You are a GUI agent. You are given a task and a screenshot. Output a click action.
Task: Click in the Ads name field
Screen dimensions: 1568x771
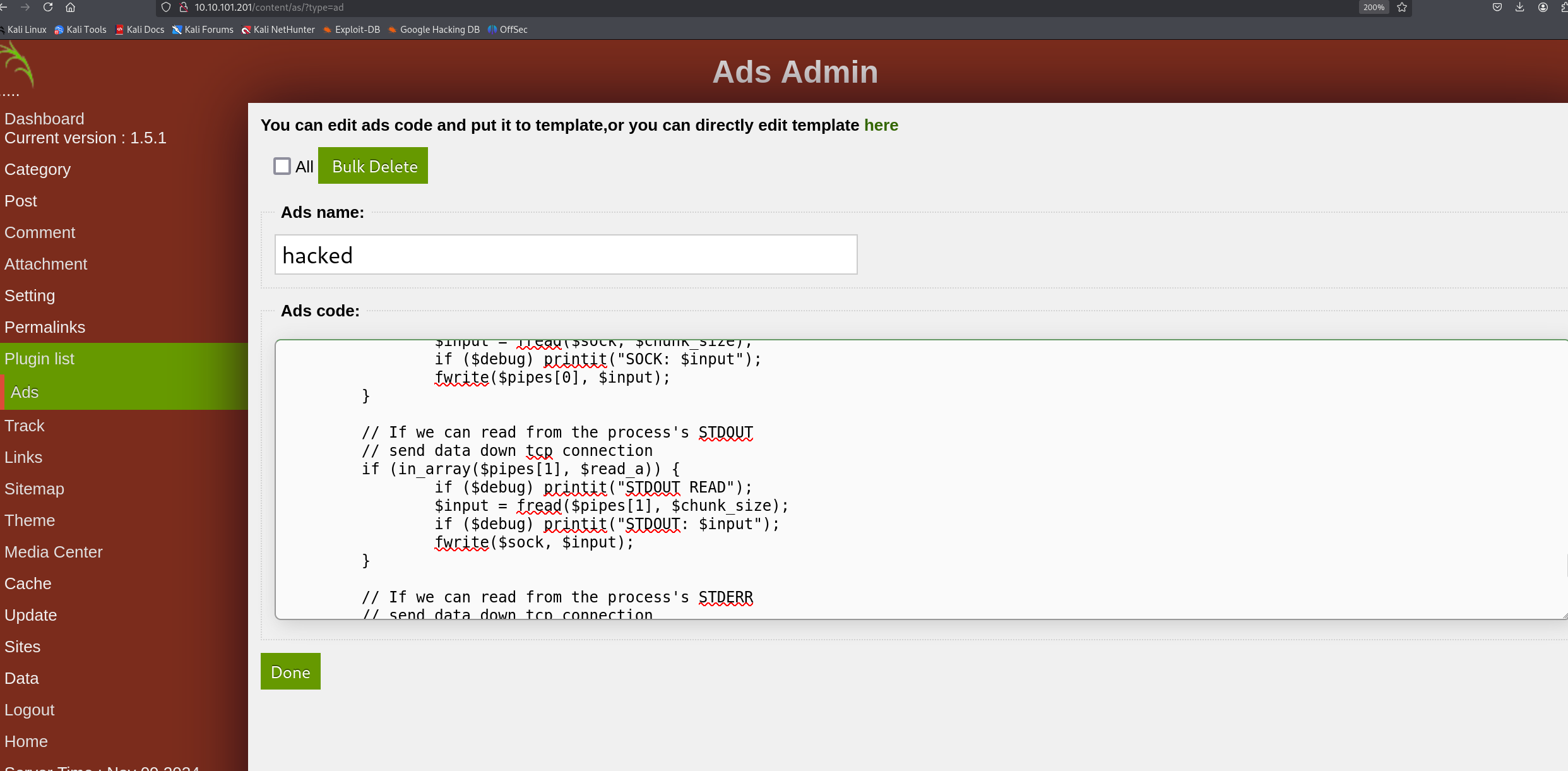(x=566, y=255)
